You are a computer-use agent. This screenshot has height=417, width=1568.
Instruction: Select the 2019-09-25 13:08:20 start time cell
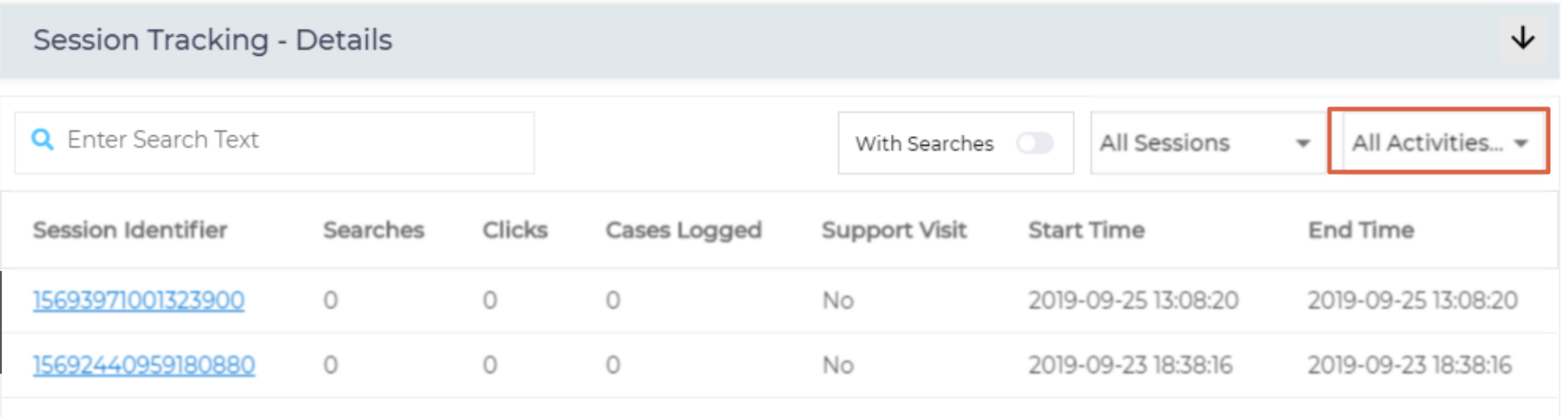coord(1133,300)
